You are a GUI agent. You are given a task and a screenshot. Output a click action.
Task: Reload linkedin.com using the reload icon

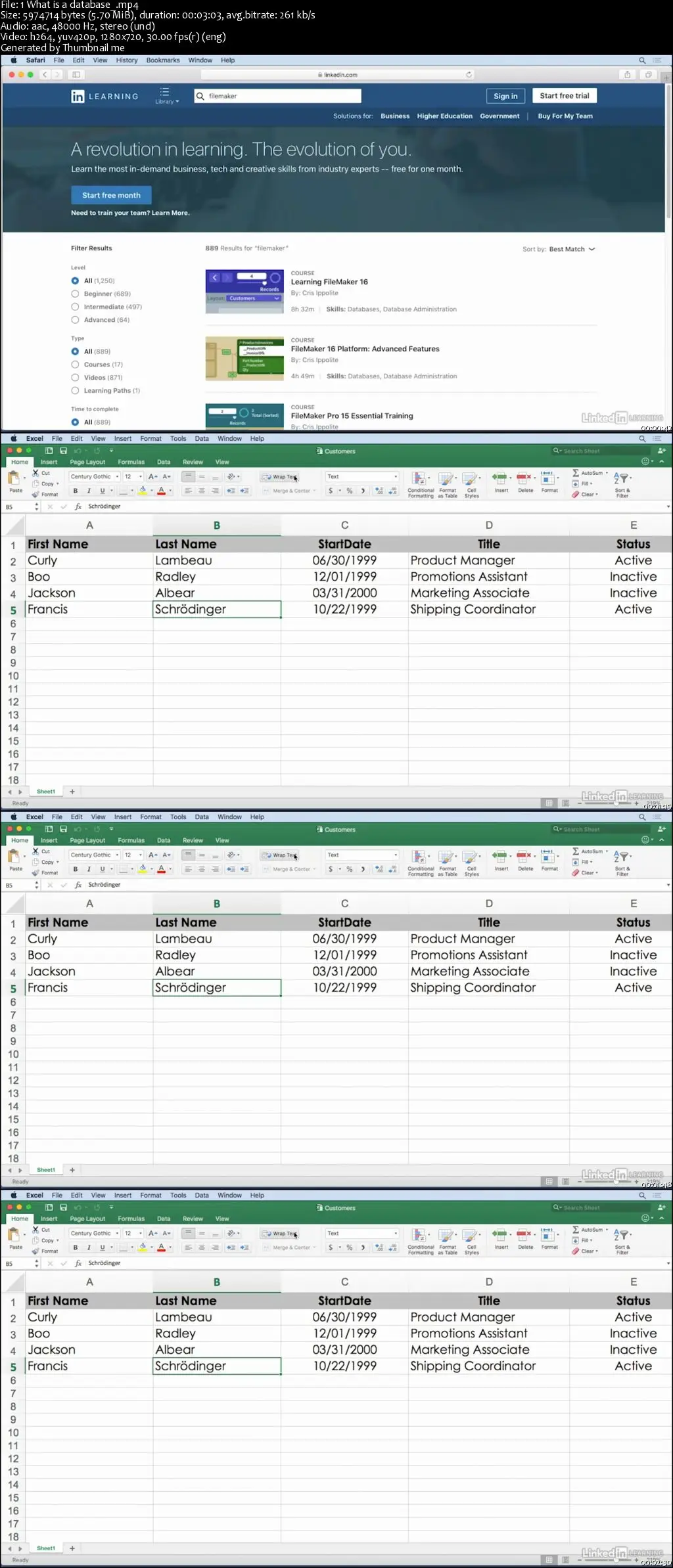tap(469, 75)
